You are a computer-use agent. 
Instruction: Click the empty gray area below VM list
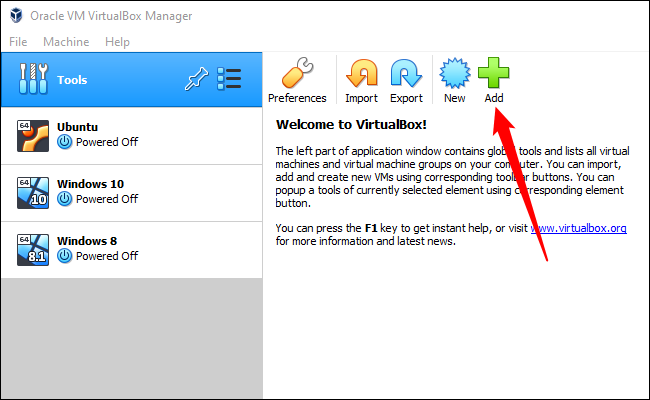tap(132, 338)
